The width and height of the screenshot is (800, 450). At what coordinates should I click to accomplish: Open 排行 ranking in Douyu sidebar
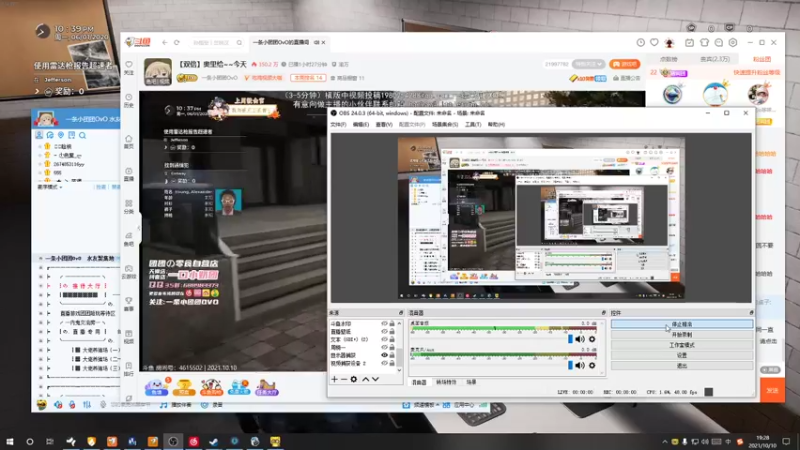tap(129, 369)
